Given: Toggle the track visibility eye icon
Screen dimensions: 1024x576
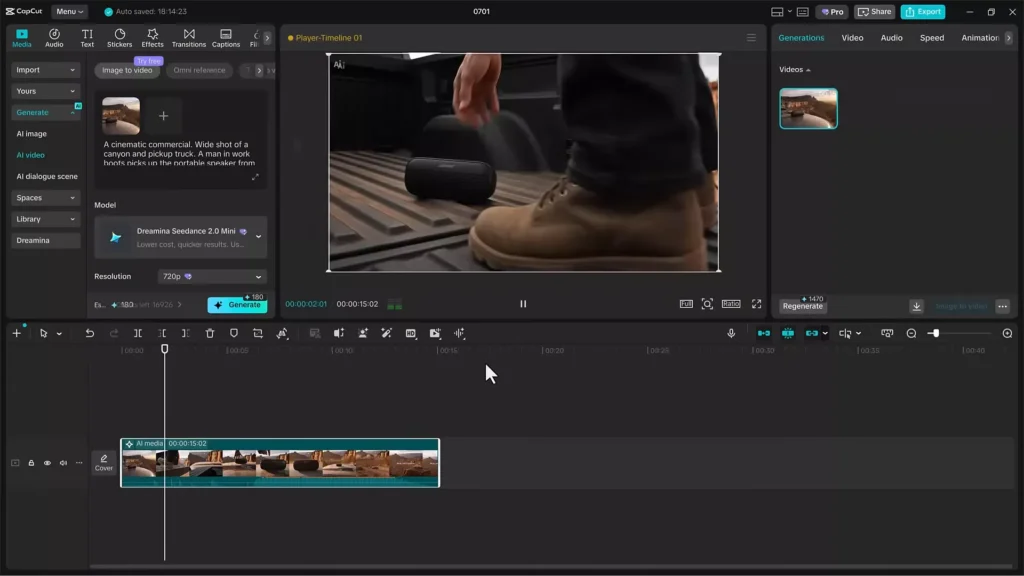Looking at the screenshot, I should [47, 463].
